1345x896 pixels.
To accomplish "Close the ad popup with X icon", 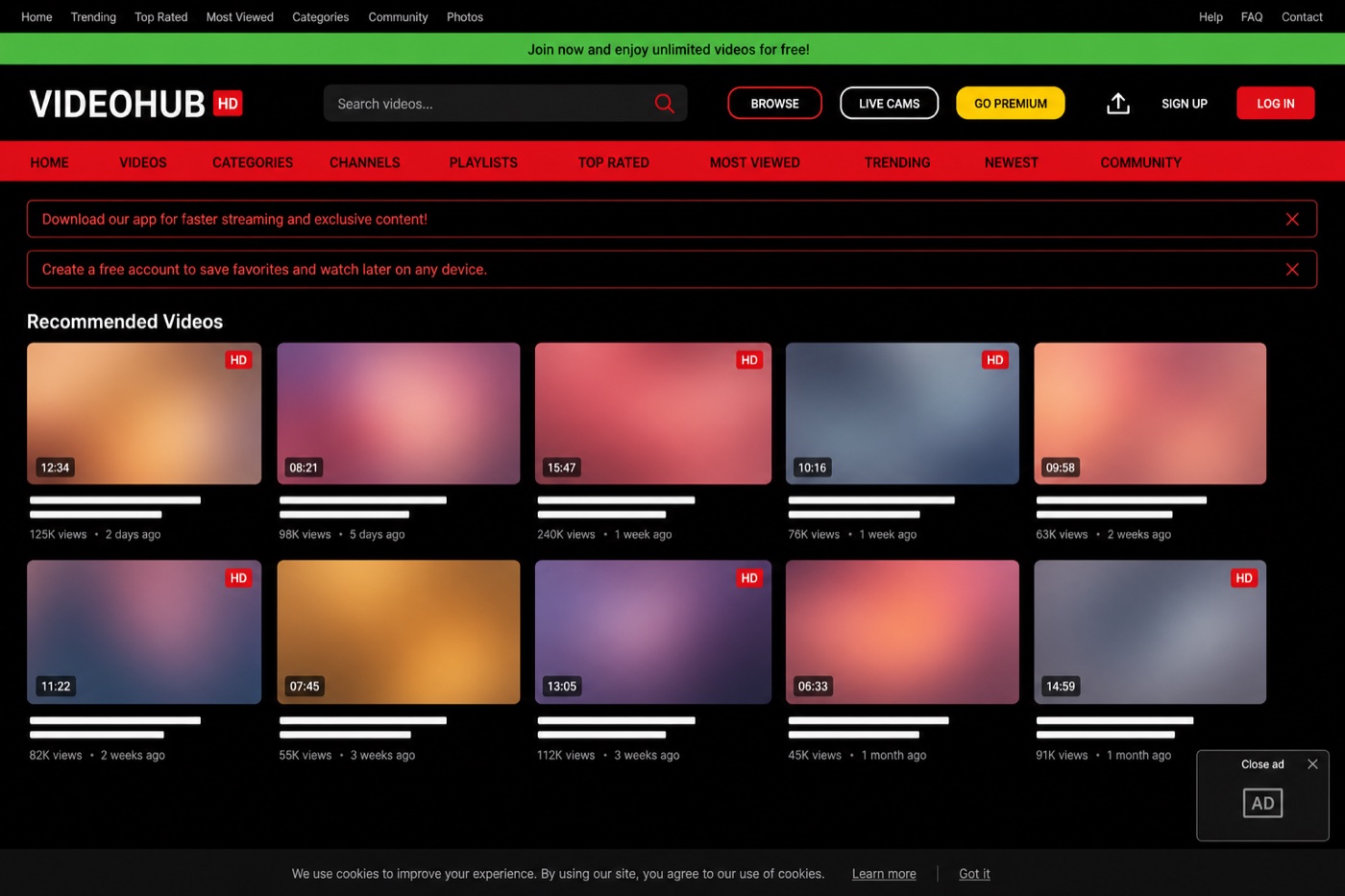I will (1312, 764).
